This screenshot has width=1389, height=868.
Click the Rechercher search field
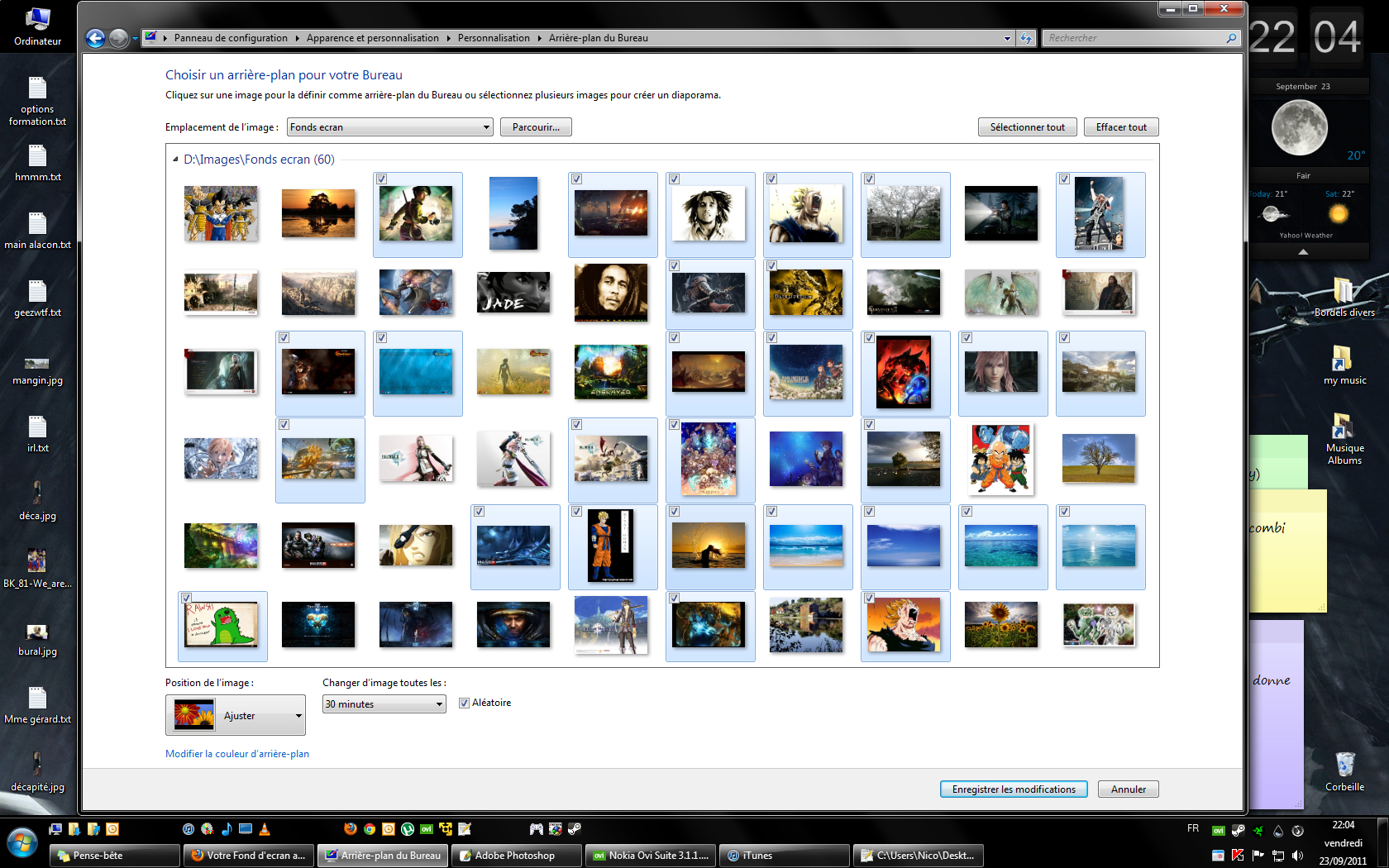point(1134,38)
